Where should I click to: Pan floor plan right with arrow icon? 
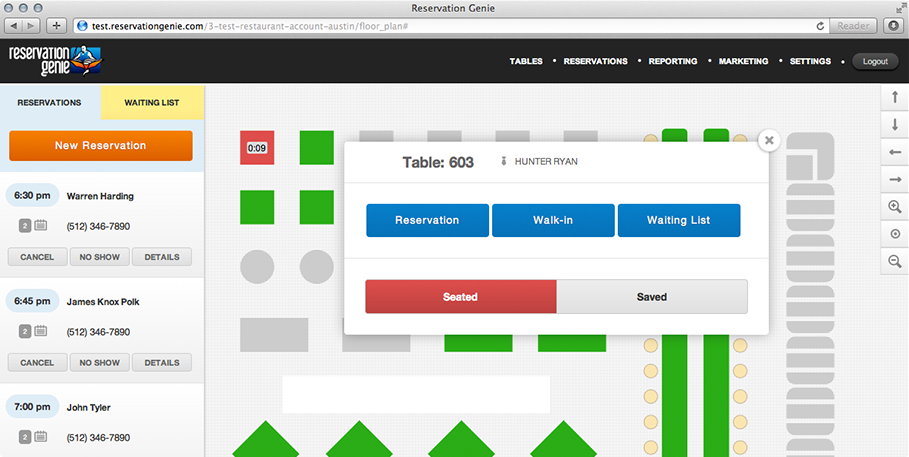[x=895, y=180]
